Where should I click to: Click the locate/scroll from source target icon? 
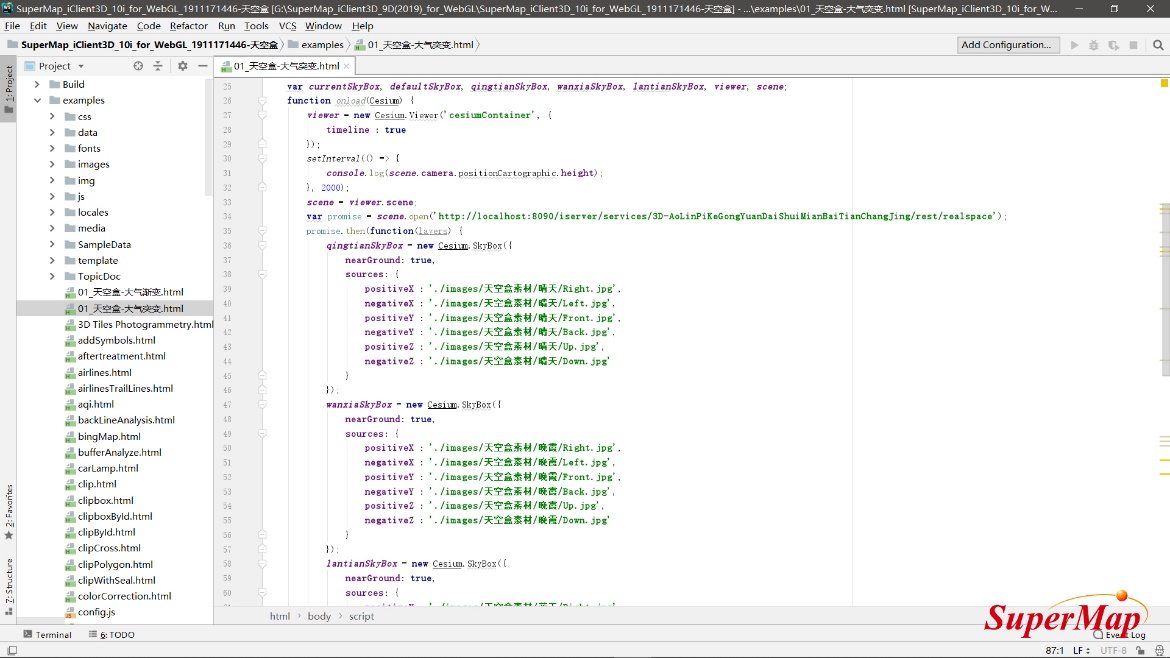click(x=138, y=66)
